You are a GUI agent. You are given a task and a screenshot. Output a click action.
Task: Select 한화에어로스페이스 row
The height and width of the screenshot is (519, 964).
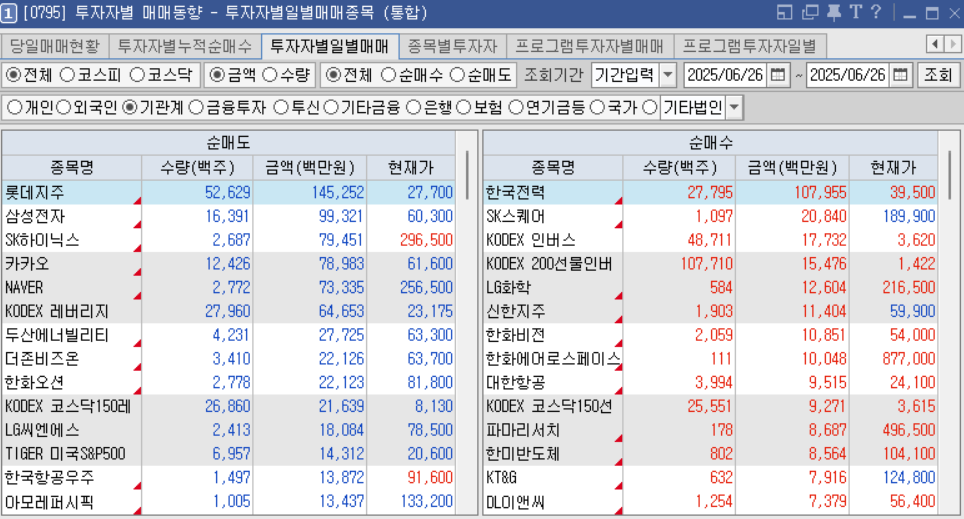pos(710,359)
